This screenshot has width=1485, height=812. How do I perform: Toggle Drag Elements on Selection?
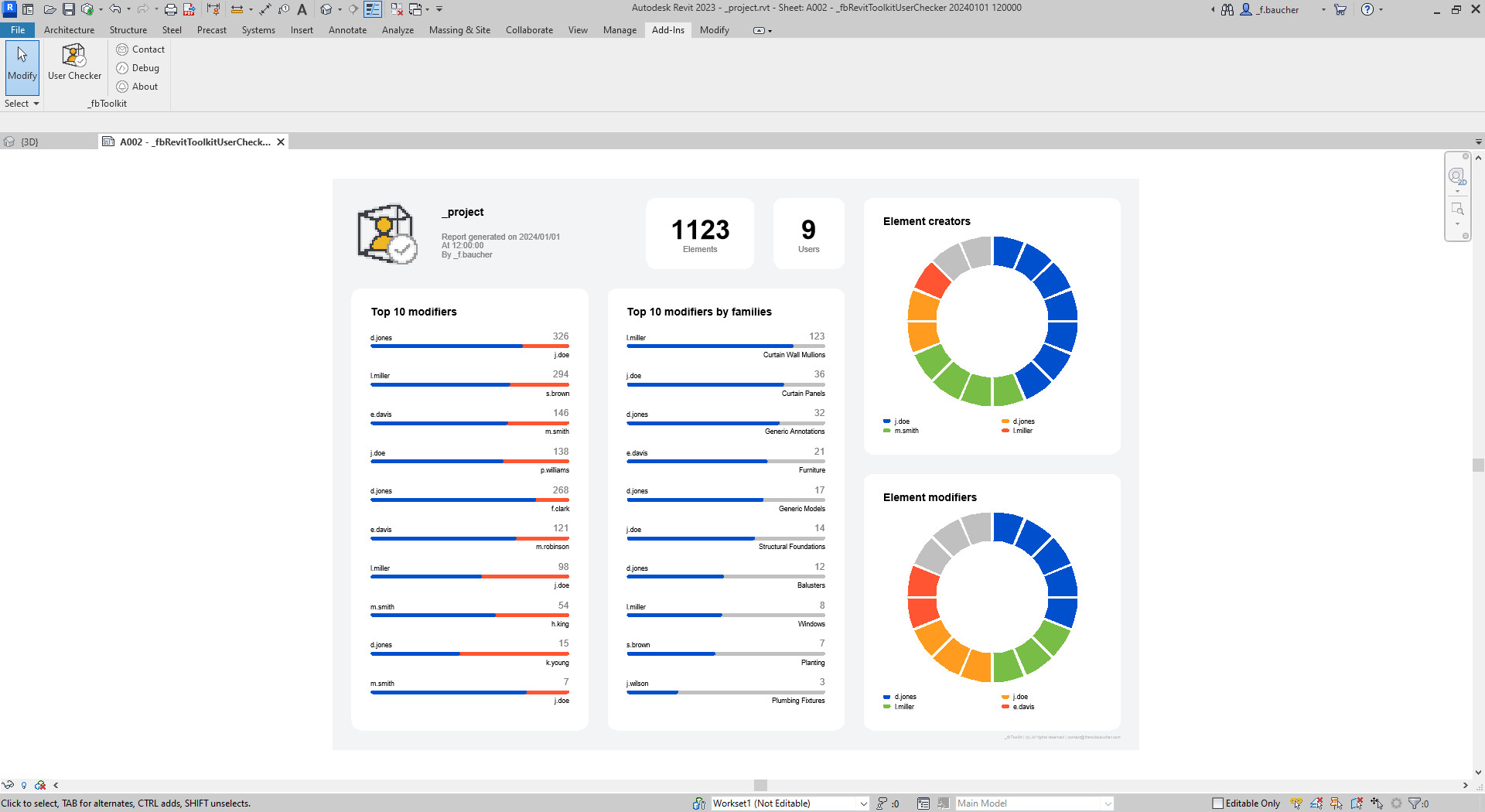click(x=1377, y=803)
